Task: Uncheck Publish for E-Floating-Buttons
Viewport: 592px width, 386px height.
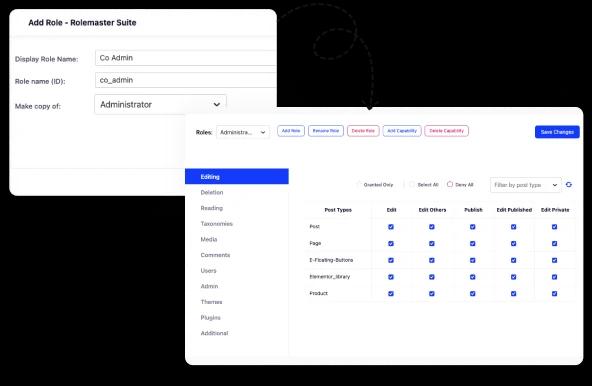Action: [x=472, y=260]
